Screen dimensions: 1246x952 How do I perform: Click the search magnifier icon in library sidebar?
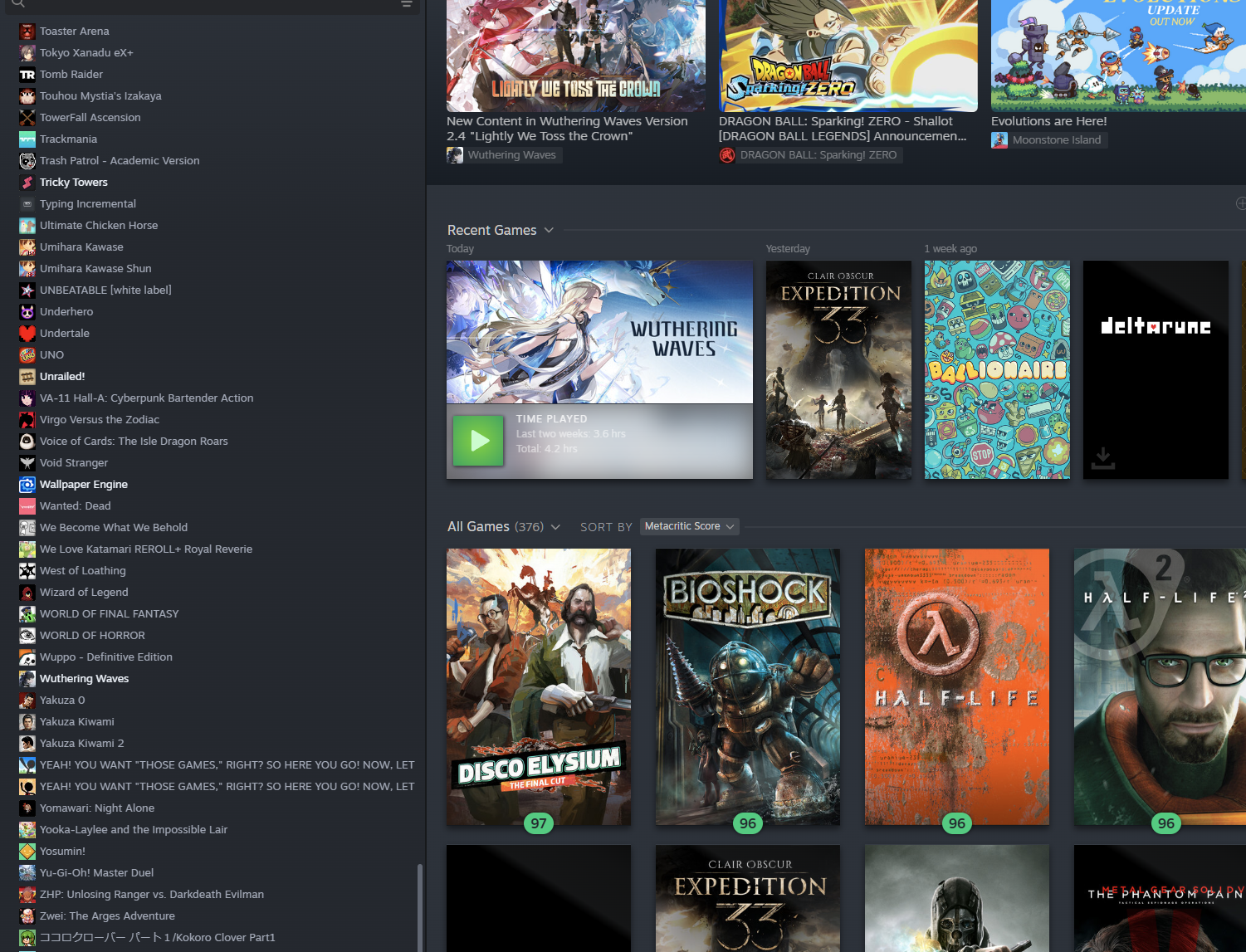[18, 3]
